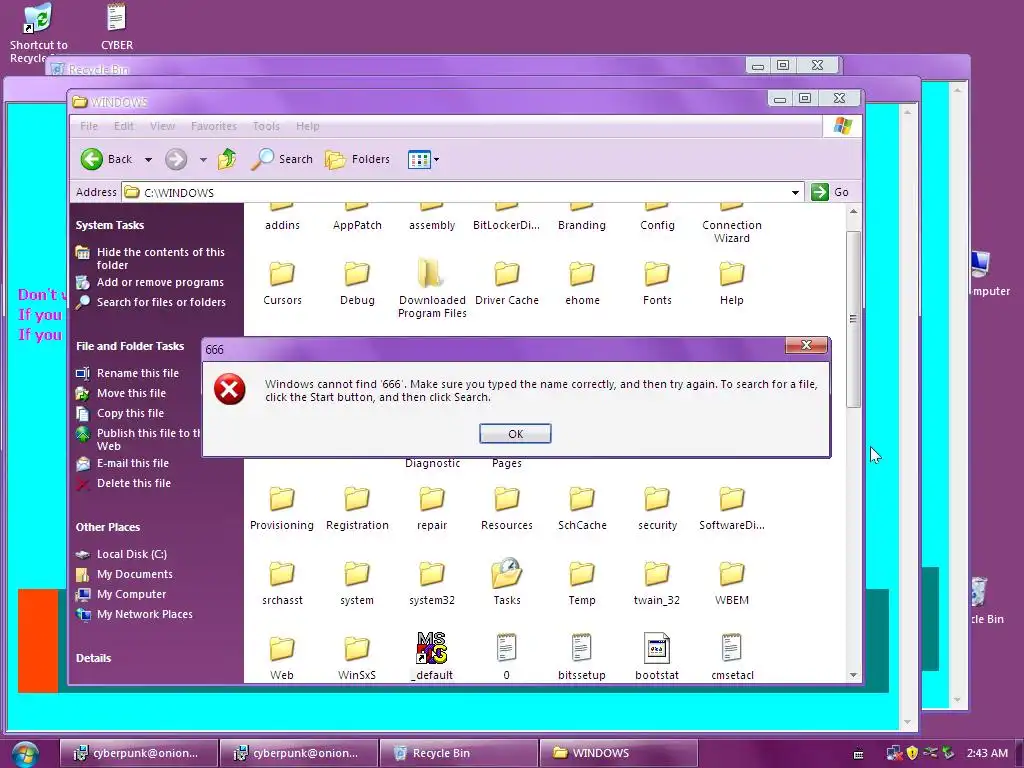
Task: Select the security folder icon
Action: coord(657,499)
